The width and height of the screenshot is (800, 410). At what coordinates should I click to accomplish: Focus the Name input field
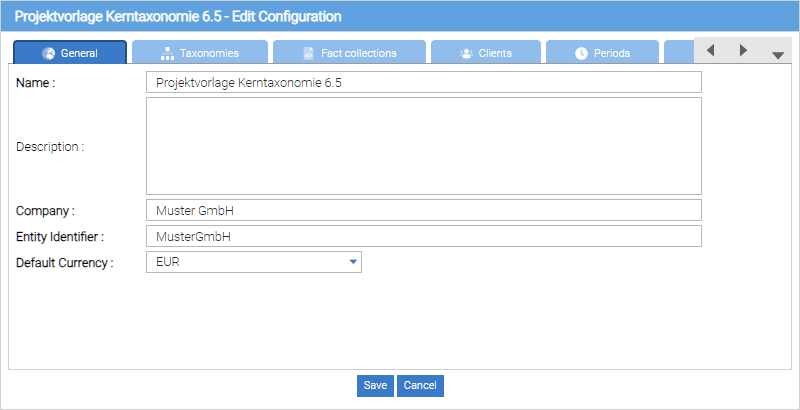423,82
